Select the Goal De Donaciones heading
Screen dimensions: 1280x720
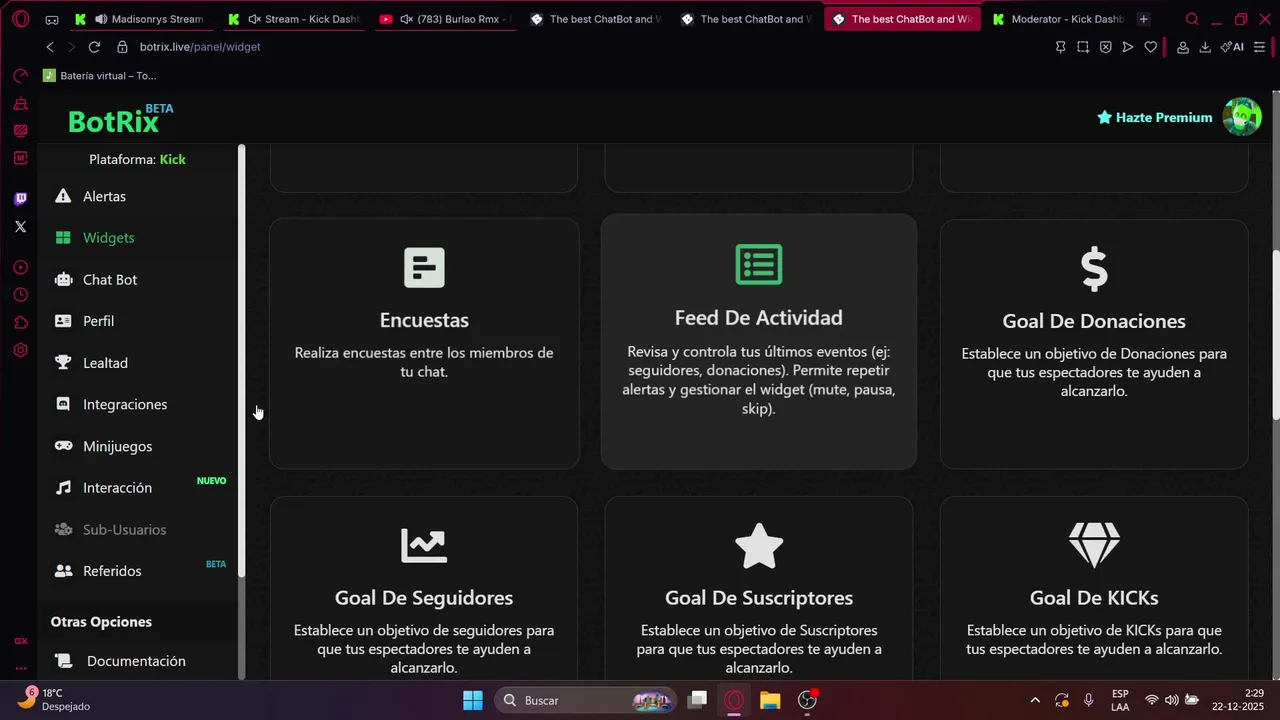tap(1094, 321)
